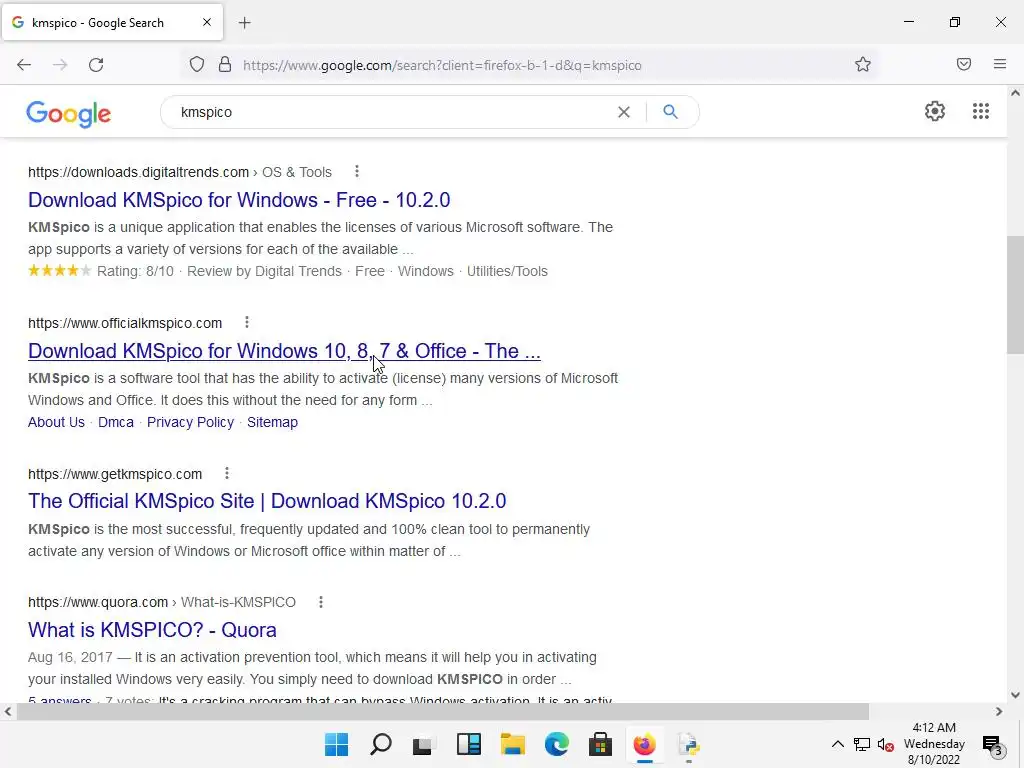This screenshot has width=1024, height=768.
Task: Open the notification center icon
Action: pos(992,744)
